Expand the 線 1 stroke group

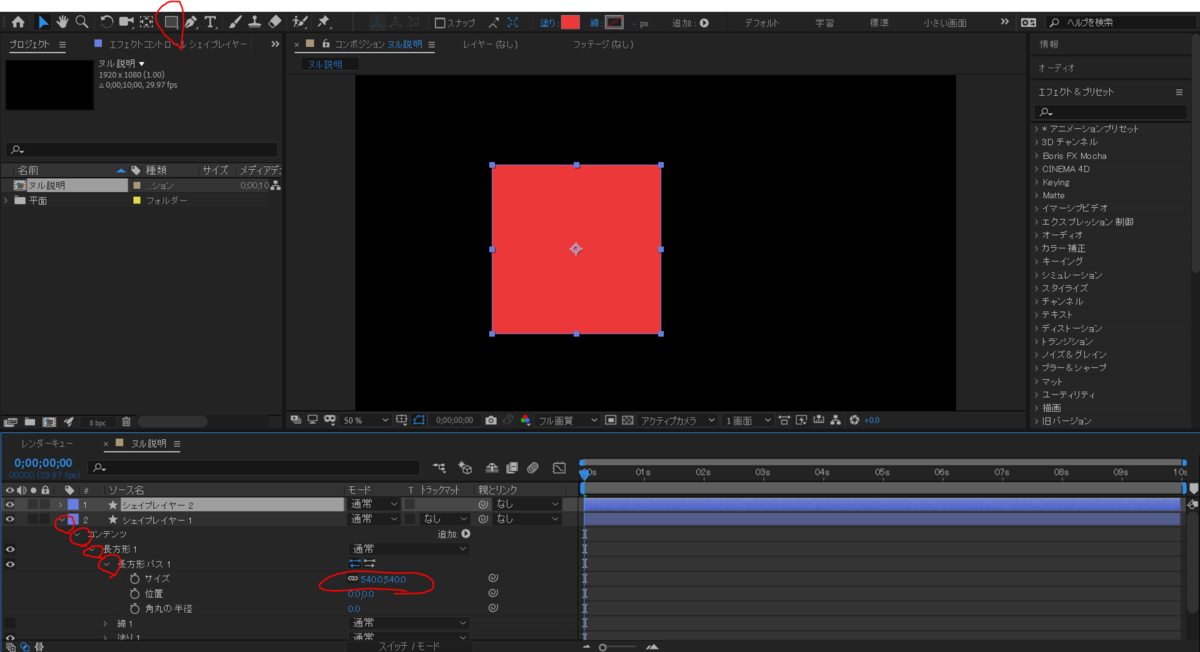(x=105, y=624)
